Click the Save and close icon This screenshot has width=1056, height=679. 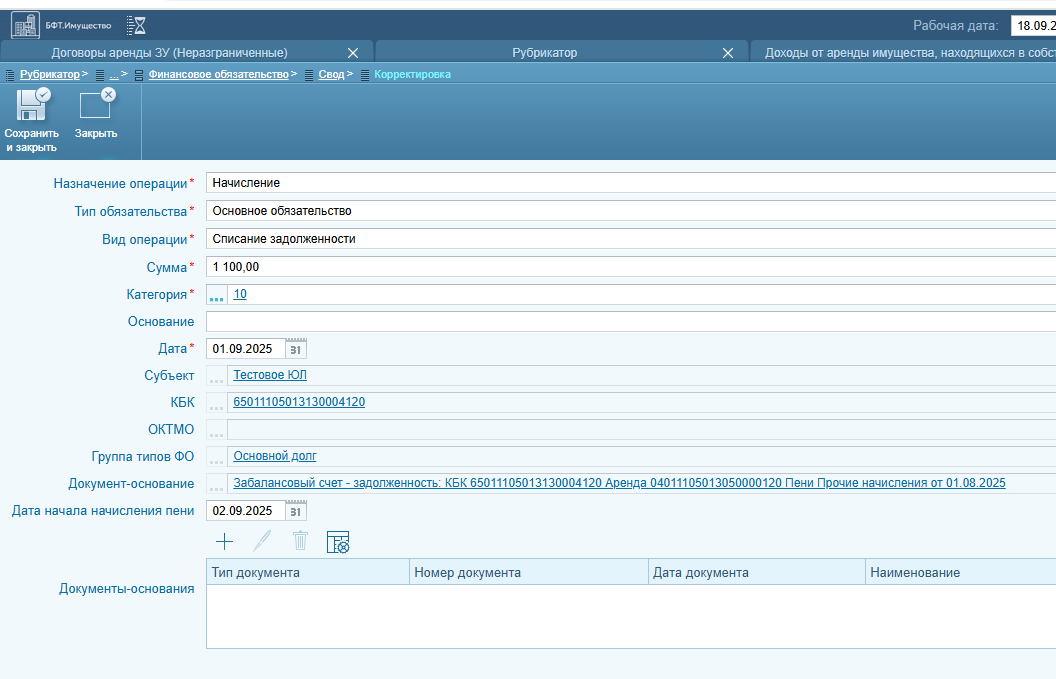32,106
